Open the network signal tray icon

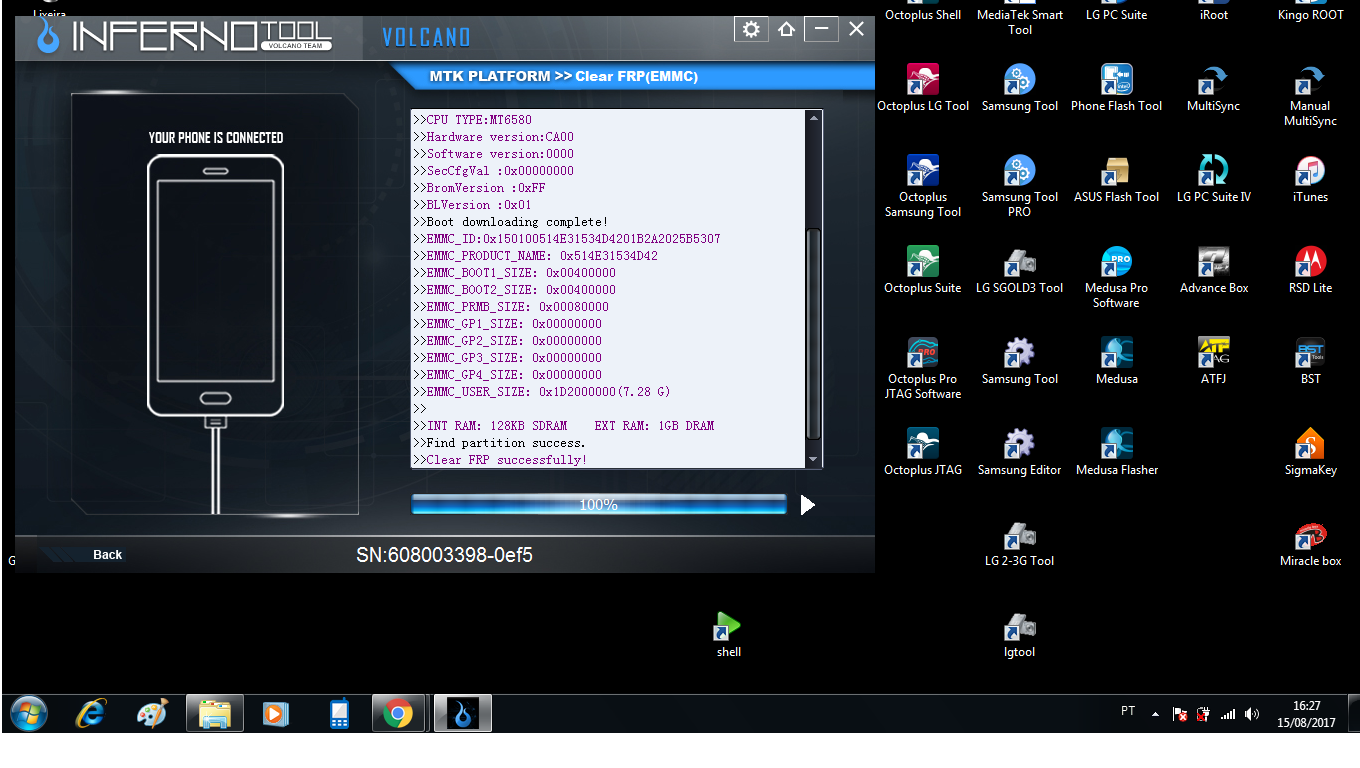pos(1228,714)
